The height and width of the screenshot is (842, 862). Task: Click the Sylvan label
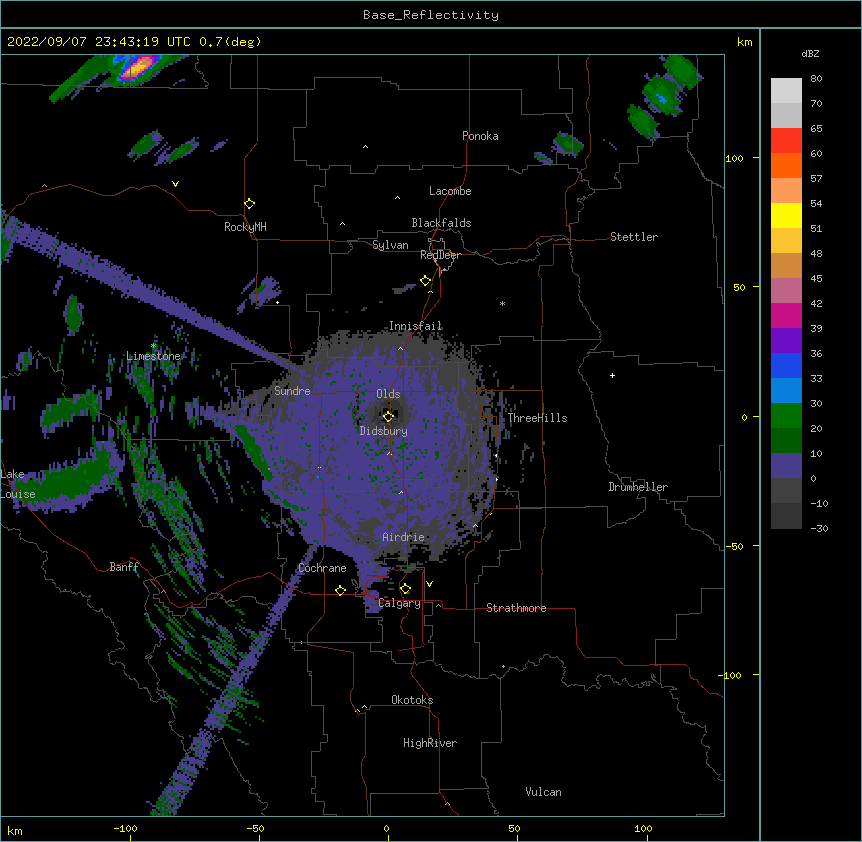[x=390, y=245]
